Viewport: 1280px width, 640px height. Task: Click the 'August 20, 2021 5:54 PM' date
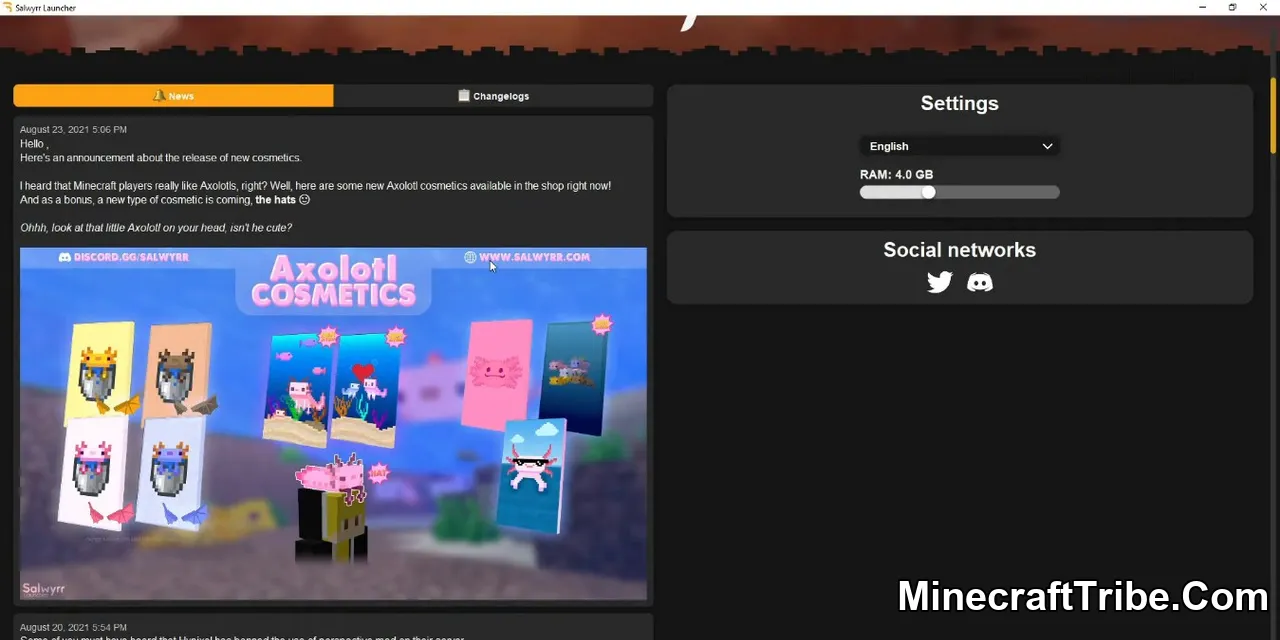73,628
